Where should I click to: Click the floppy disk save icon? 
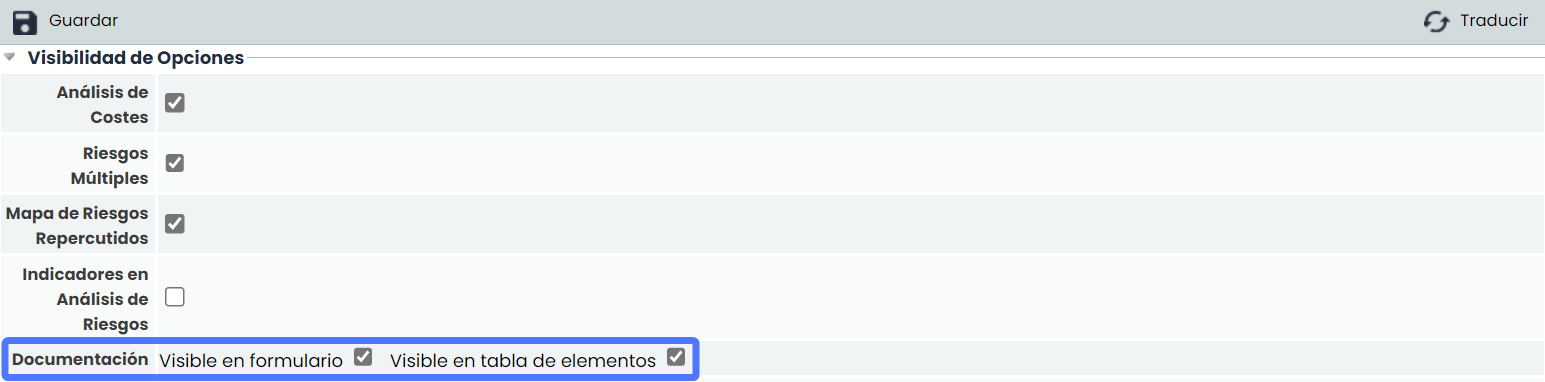point(25,21)
